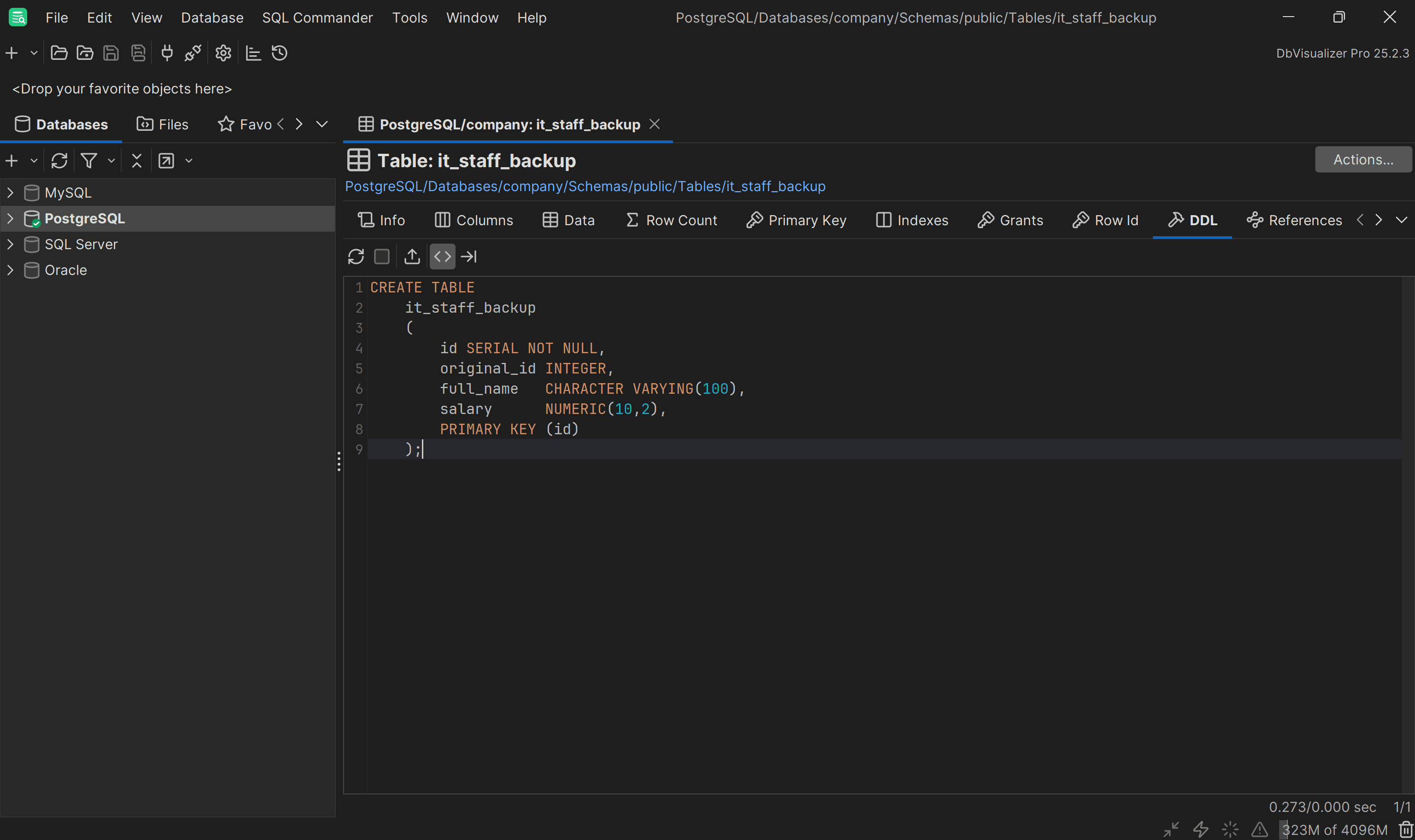
Task: Click the open object in tab icon
Action: 166,161
